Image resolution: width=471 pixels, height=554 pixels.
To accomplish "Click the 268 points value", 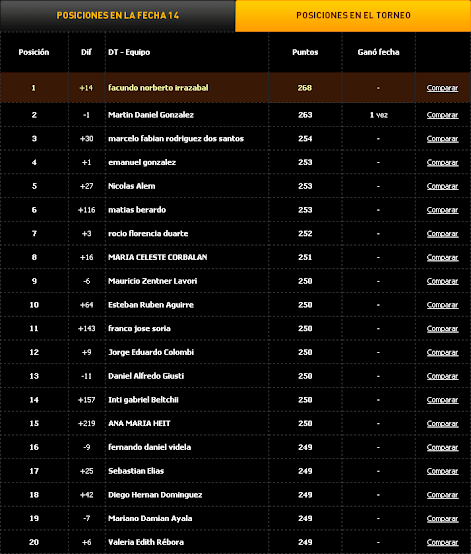I will (x=305, y=88).
